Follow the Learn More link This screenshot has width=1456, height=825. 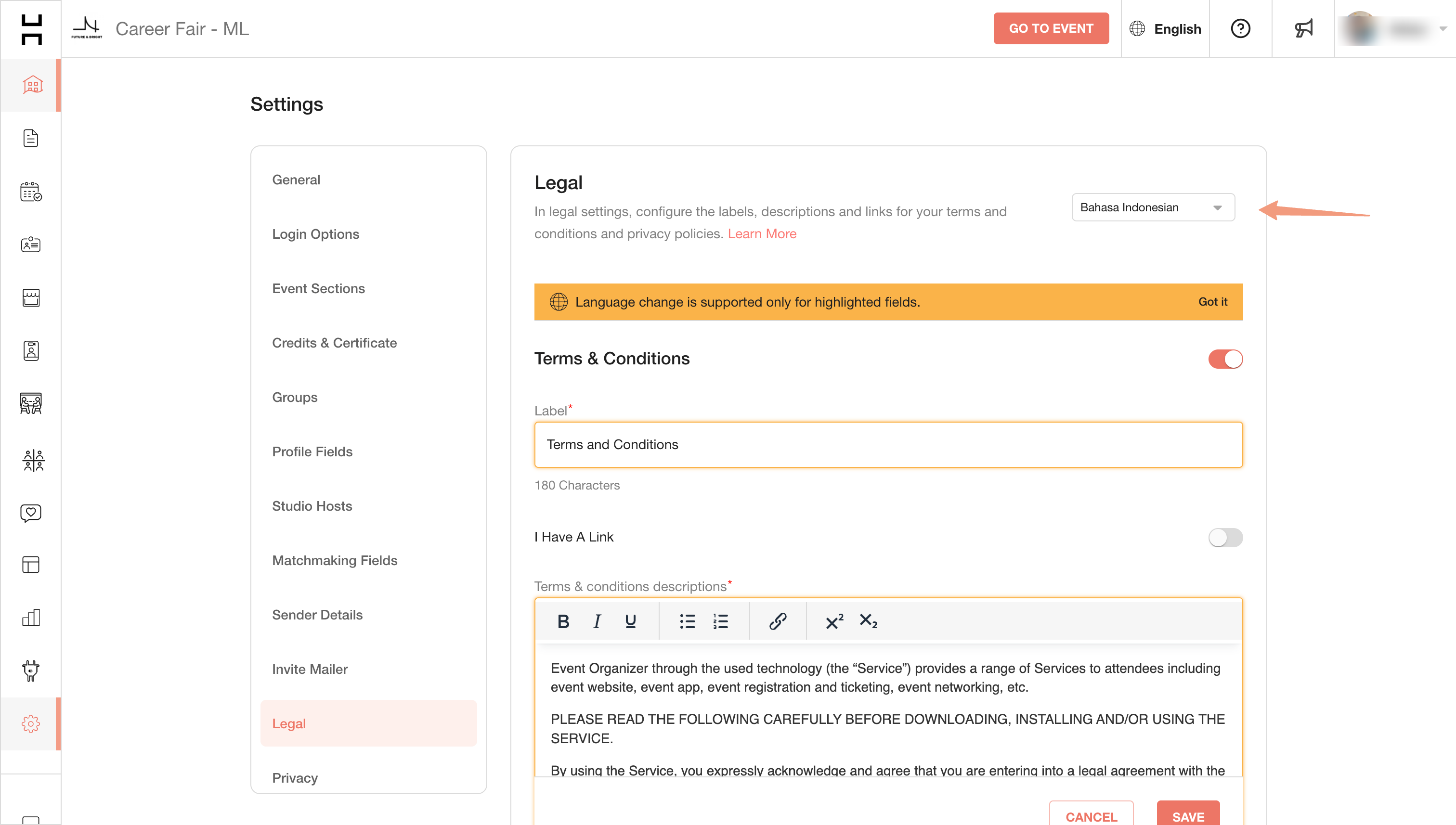(x=762, y=233)
